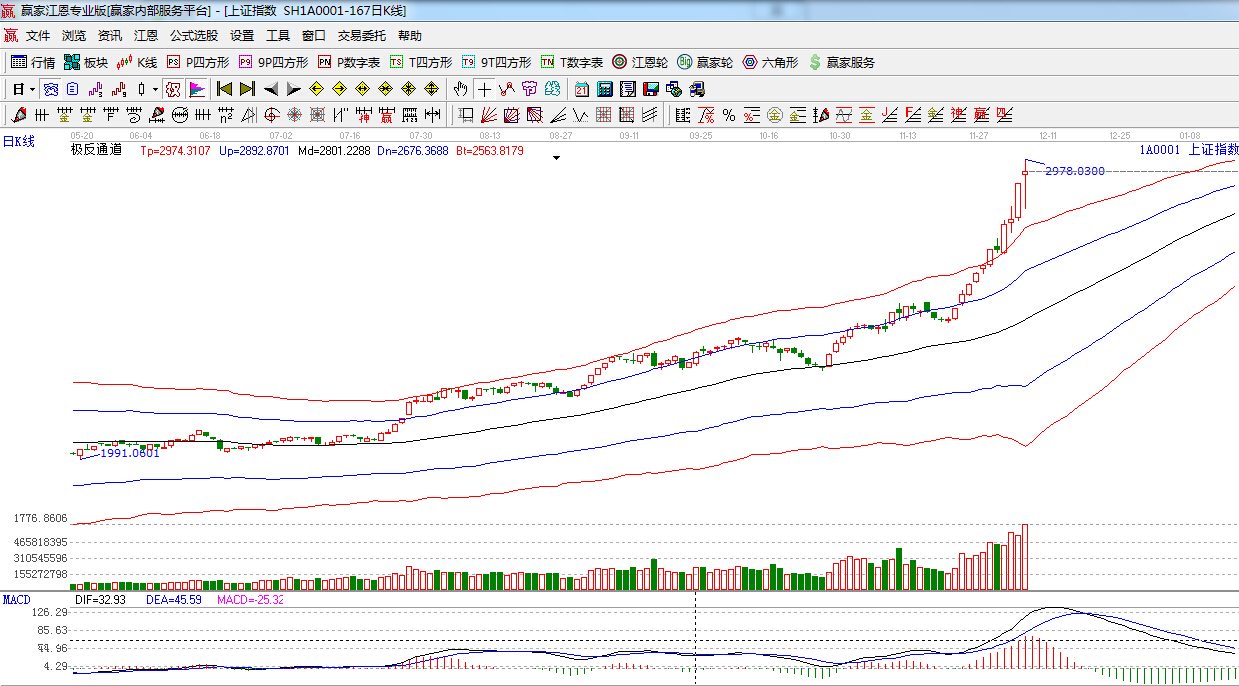Open the 公式选股 menu
This screenshot has height=686, width=1239.
(x=194, y=35)
